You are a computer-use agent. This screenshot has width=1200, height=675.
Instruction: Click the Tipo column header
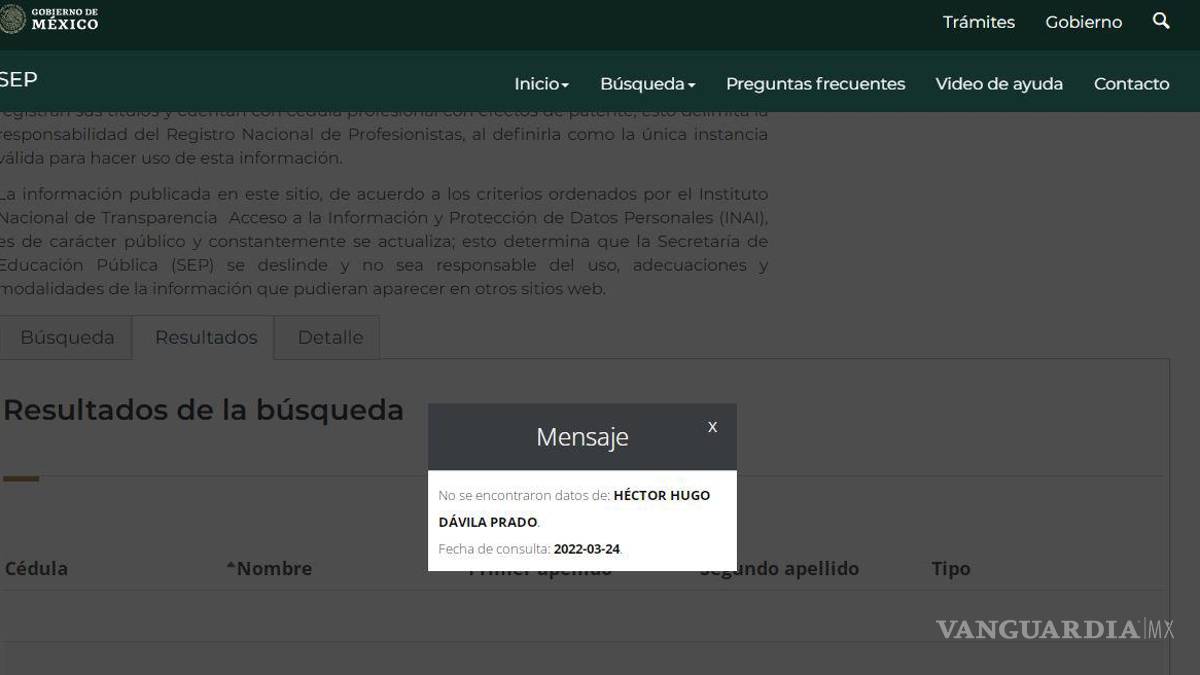point(950,569)
